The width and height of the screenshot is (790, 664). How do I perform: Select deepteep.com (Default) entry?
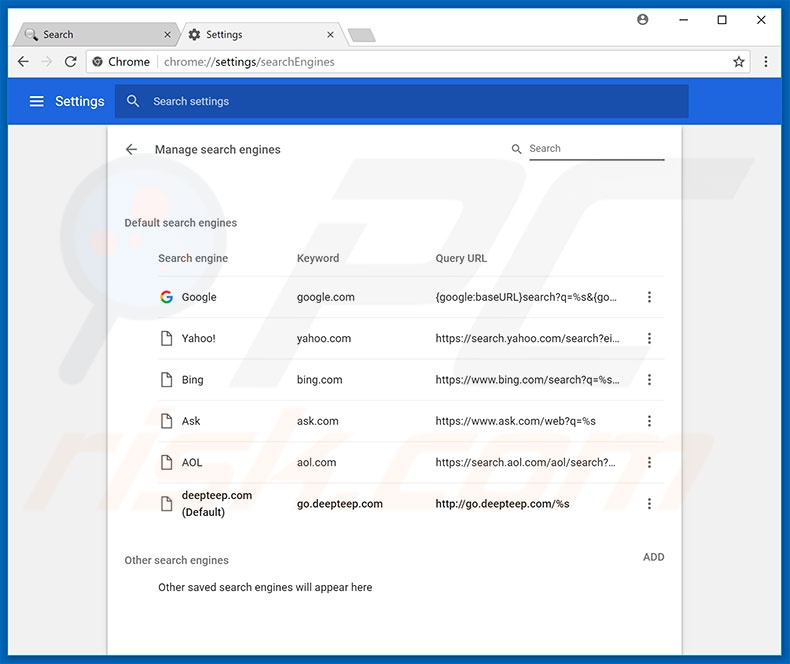(x=217, y=503)
